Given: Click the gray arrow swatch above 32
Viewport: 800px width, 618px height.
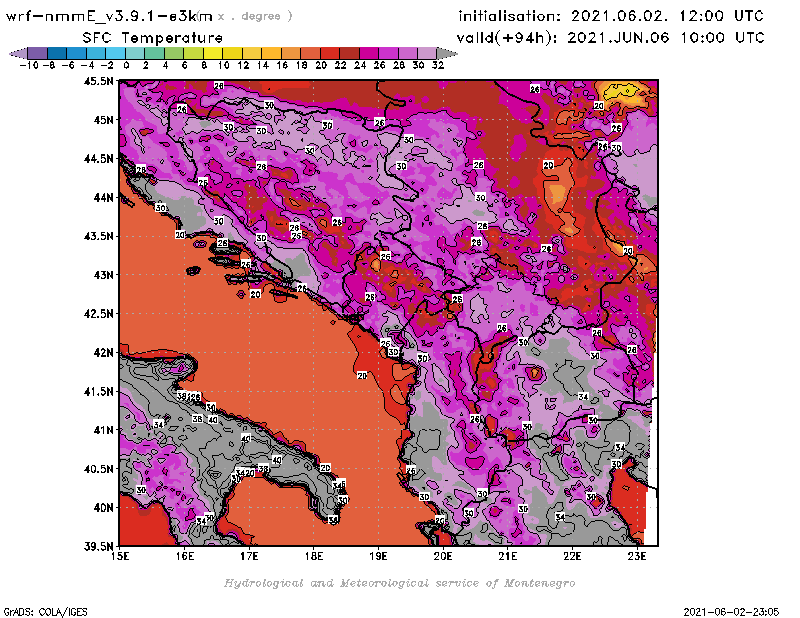Looking at the screenshot, I should (447, 53).
